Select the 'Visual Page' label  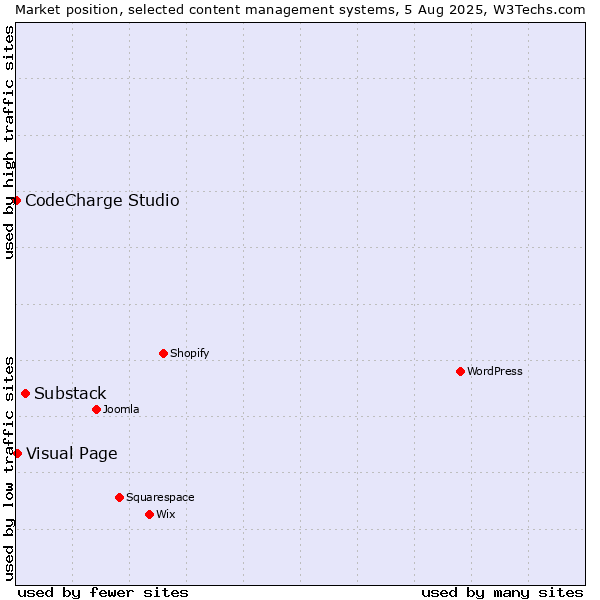72,454
